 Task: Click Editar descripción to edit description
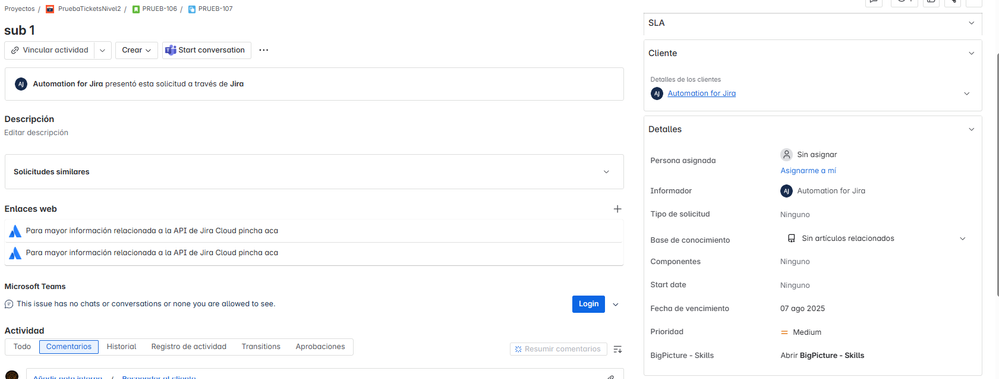(x=36, y=133)
